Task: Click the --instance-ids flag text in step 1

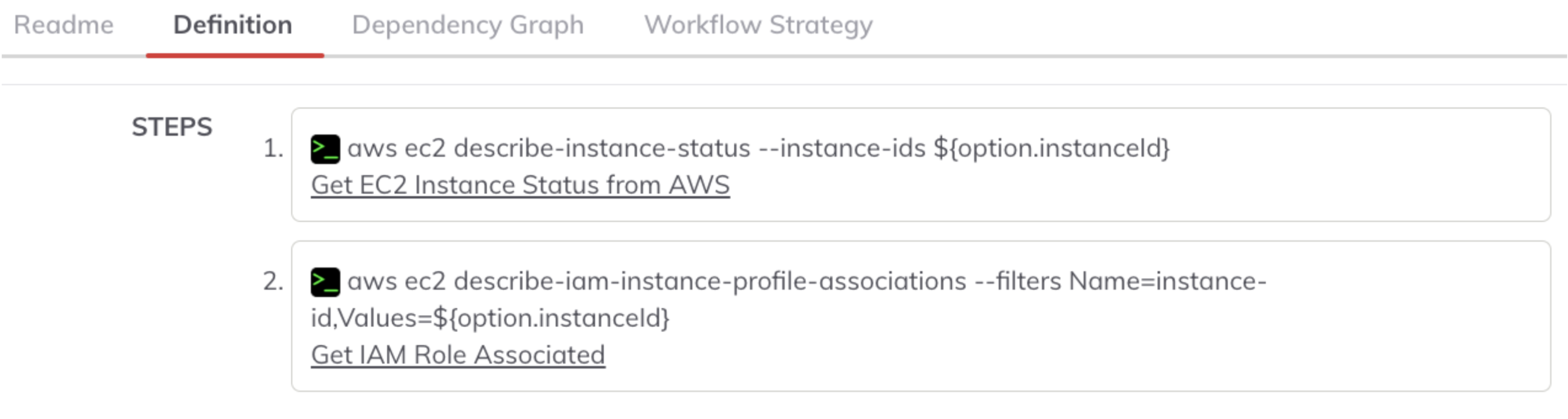Action: 843,148
